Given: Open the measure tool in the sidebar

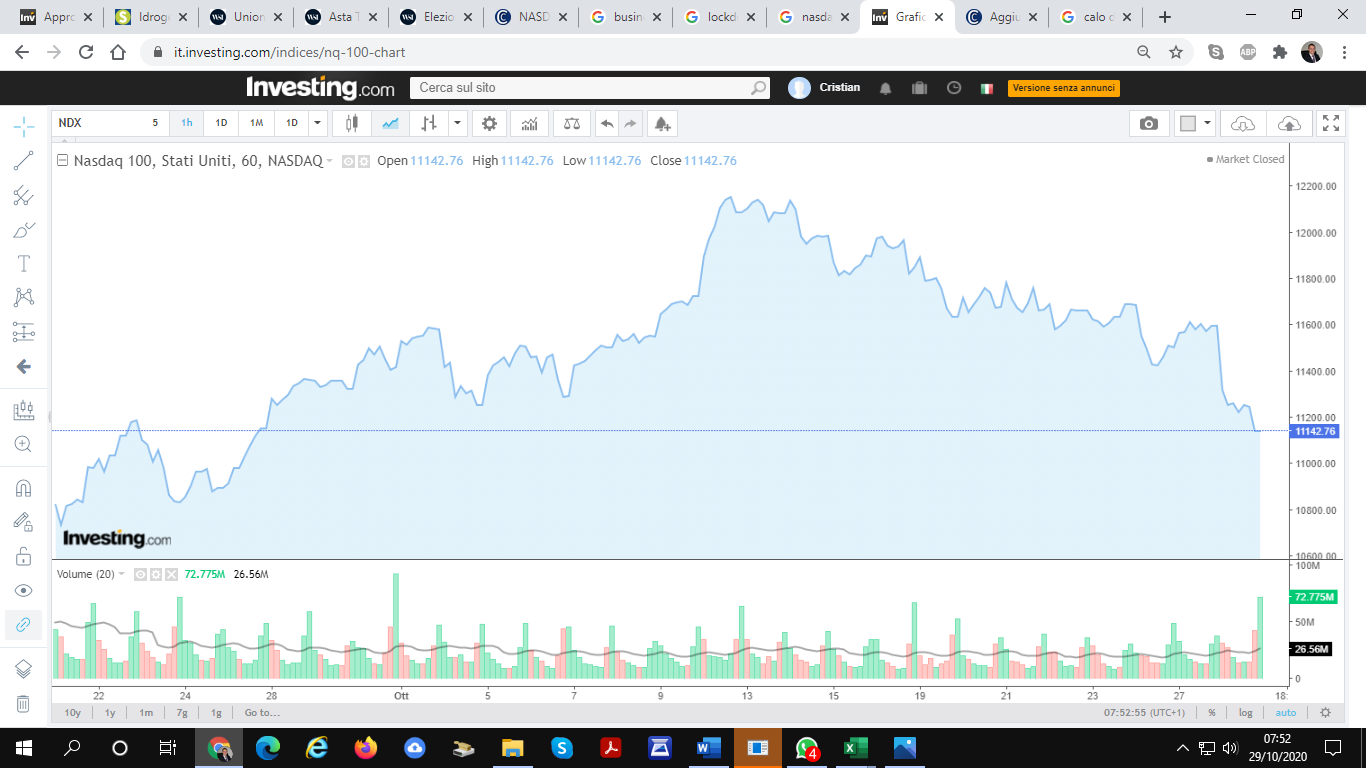Looking at the screenshot, I should click(24, 410).
